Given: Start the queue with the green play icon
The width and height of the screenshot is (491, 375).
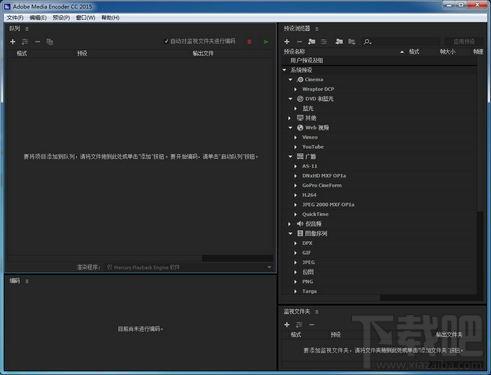Looking at the screenshot, I should coord(266,42).
